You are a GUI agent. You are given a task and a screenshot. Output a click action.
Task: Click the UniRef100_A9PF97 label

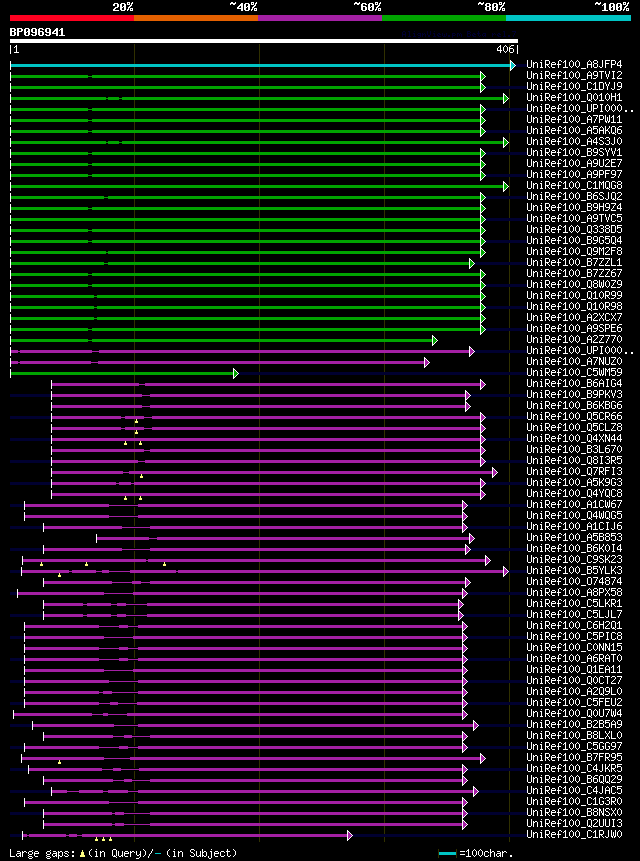pos(574,174)
